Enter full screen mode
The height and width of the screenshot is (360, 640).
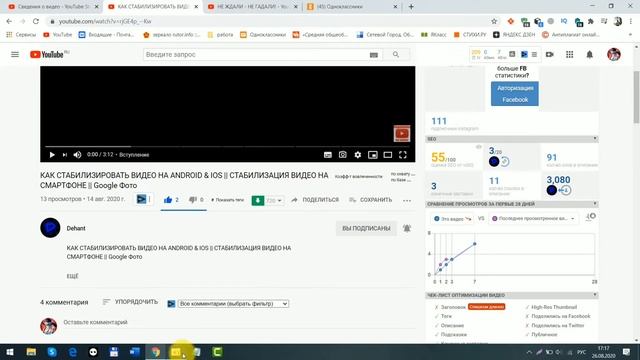pos(403,155)
